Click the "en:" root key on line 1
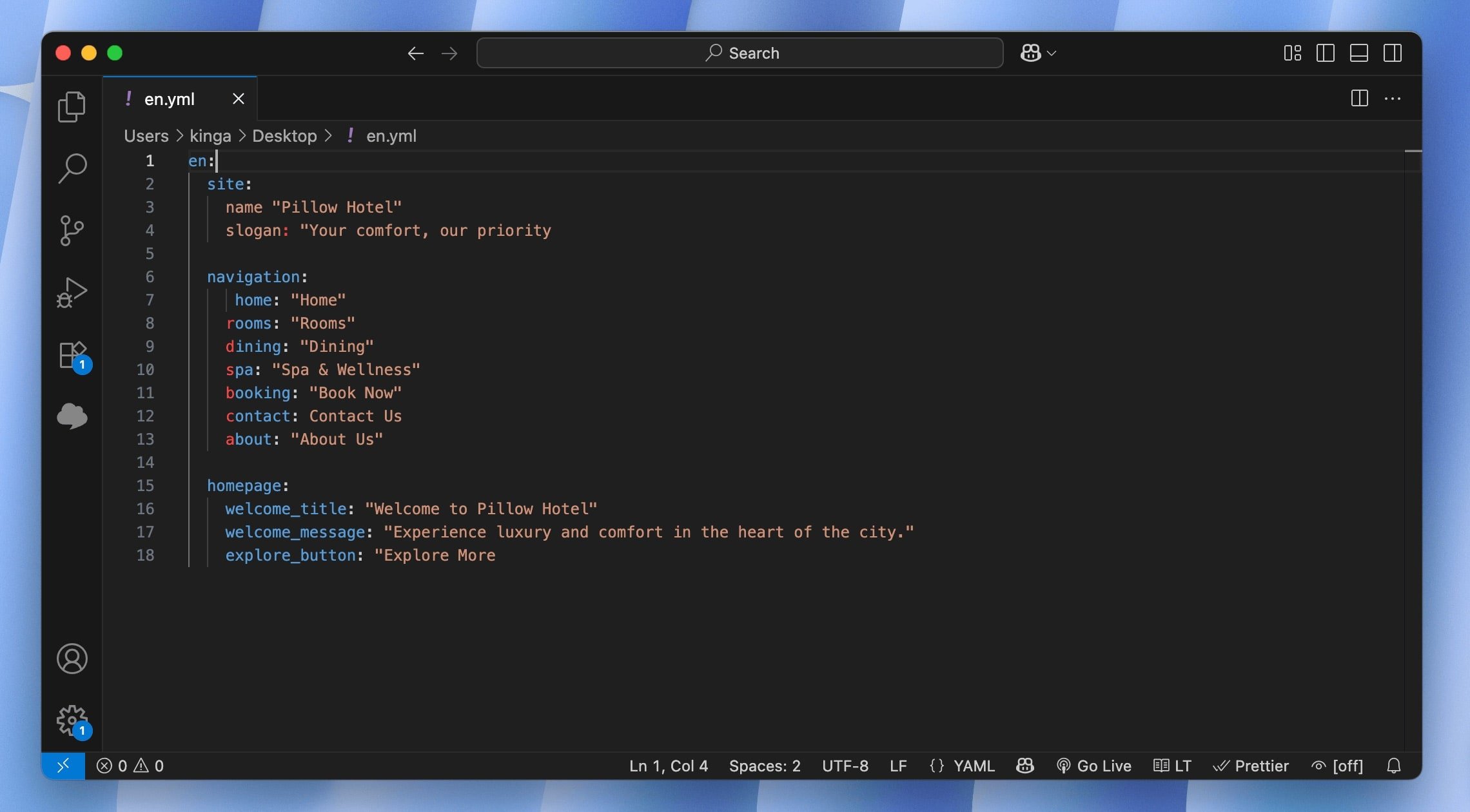The width and height of the screenshot is (1470, 812). click(x=201, y=160)
